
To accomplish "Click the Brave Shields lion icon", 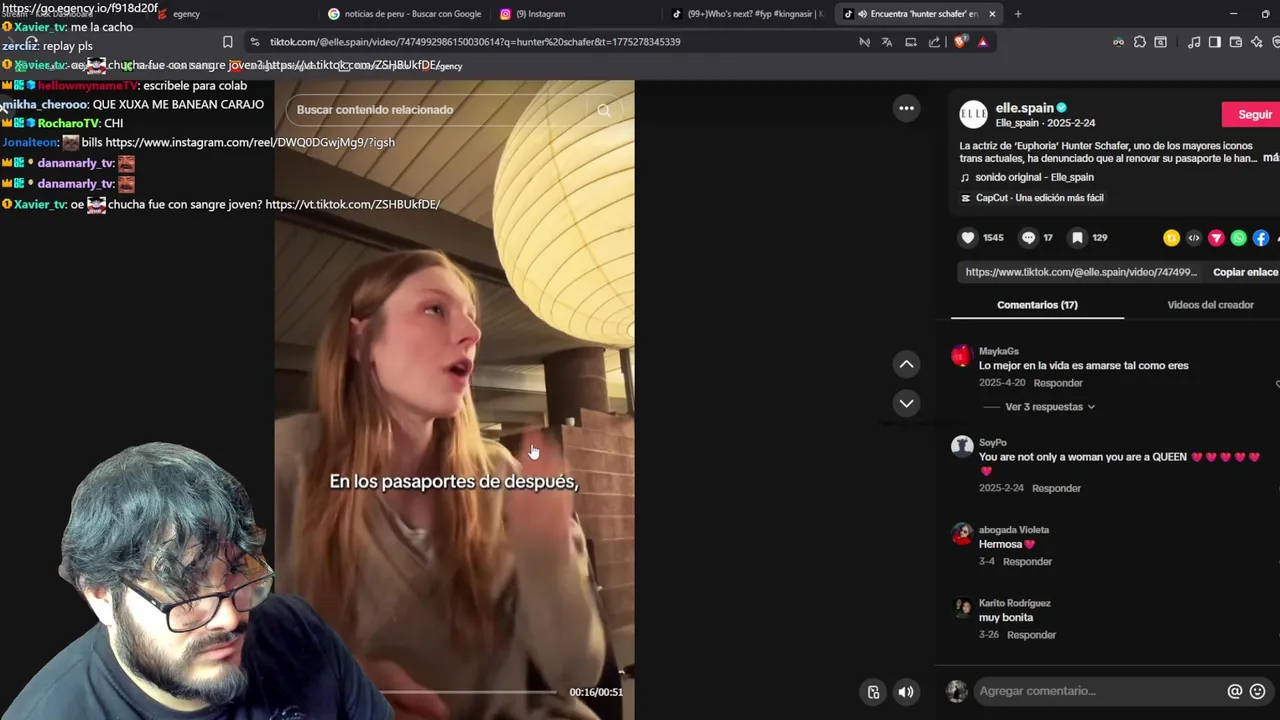I will (x=960, y=42).
